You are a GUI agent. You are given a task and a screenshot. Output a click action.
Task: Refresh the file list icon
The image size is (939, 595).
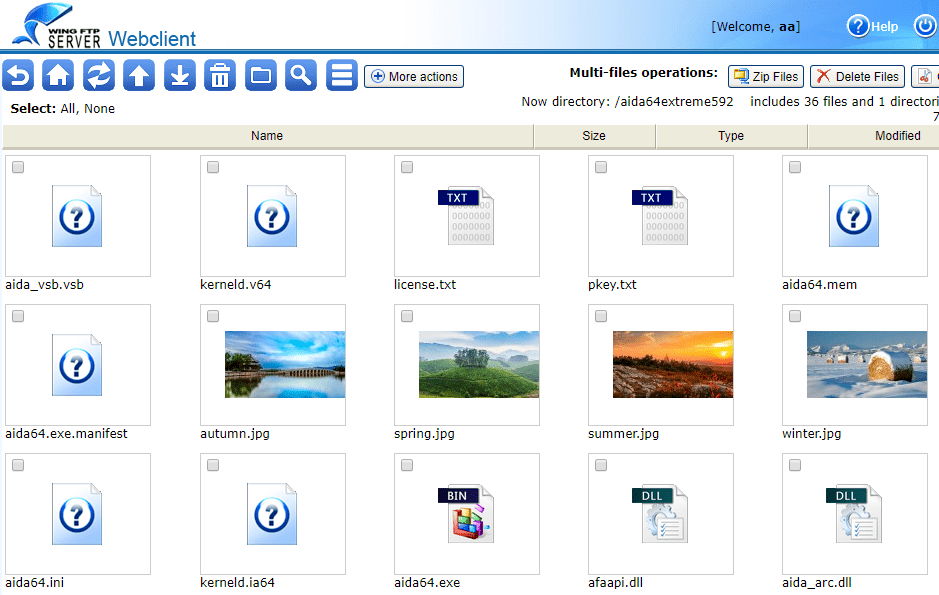[99, 75]
